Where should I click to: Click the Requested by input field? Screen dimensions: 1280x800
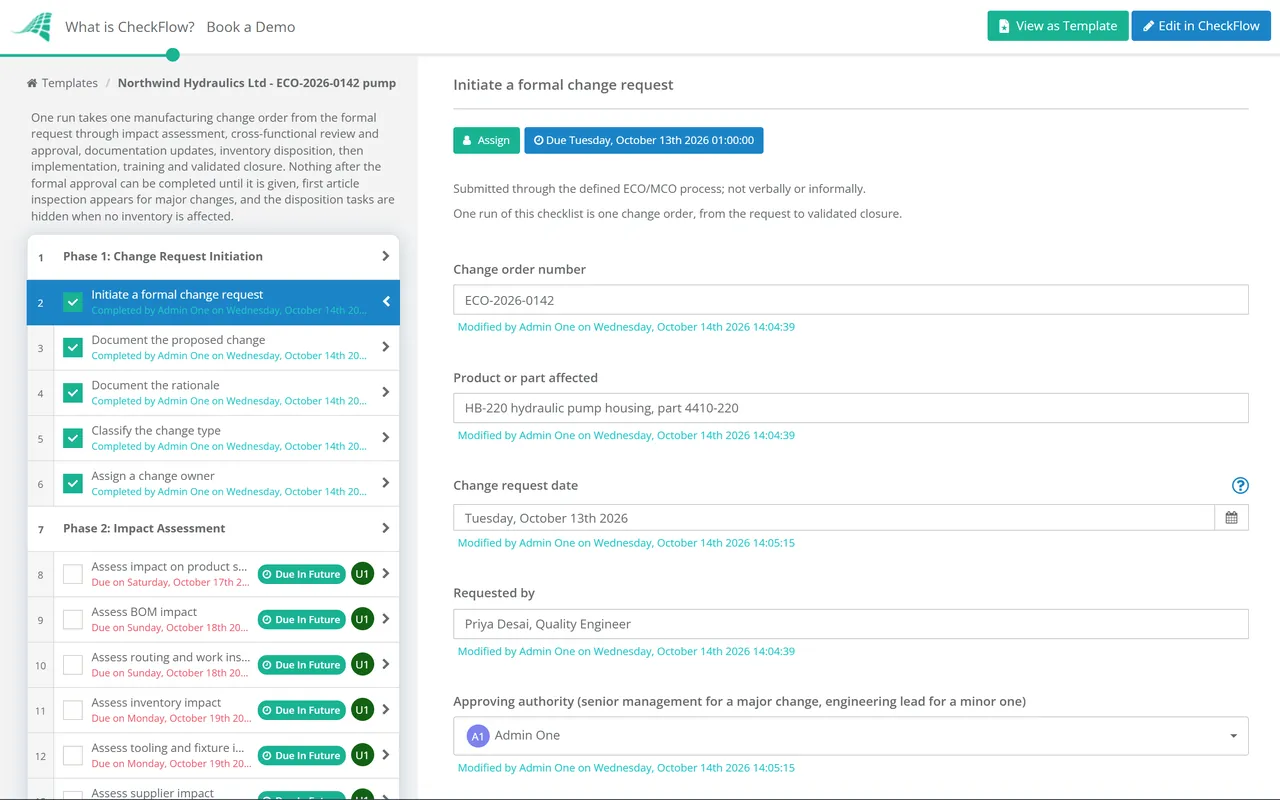(x=851, y=624)
